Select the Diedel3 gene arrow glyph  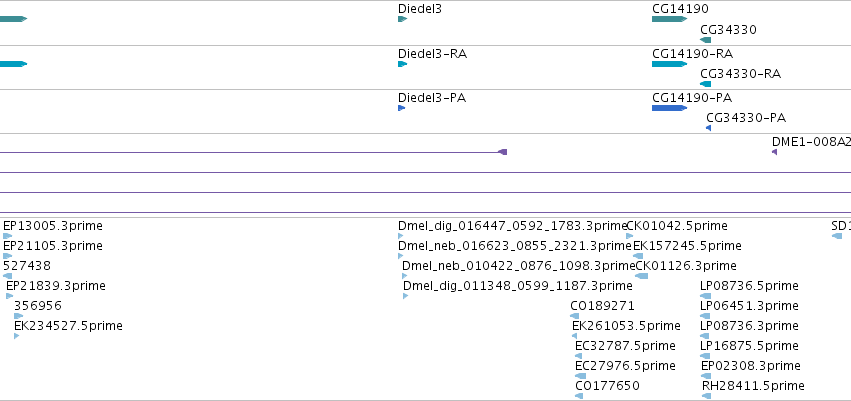tap(402, 19)
